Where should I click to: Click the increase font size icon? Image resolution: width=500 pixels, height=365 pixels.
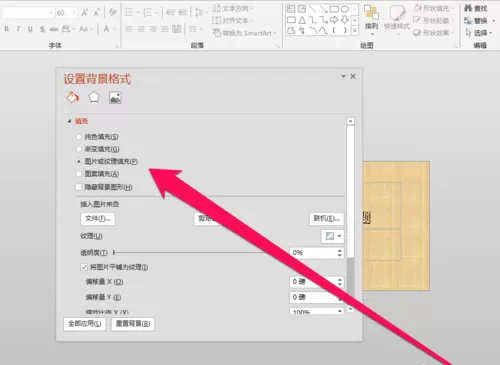pyautogui.click(x=85, y=13)
